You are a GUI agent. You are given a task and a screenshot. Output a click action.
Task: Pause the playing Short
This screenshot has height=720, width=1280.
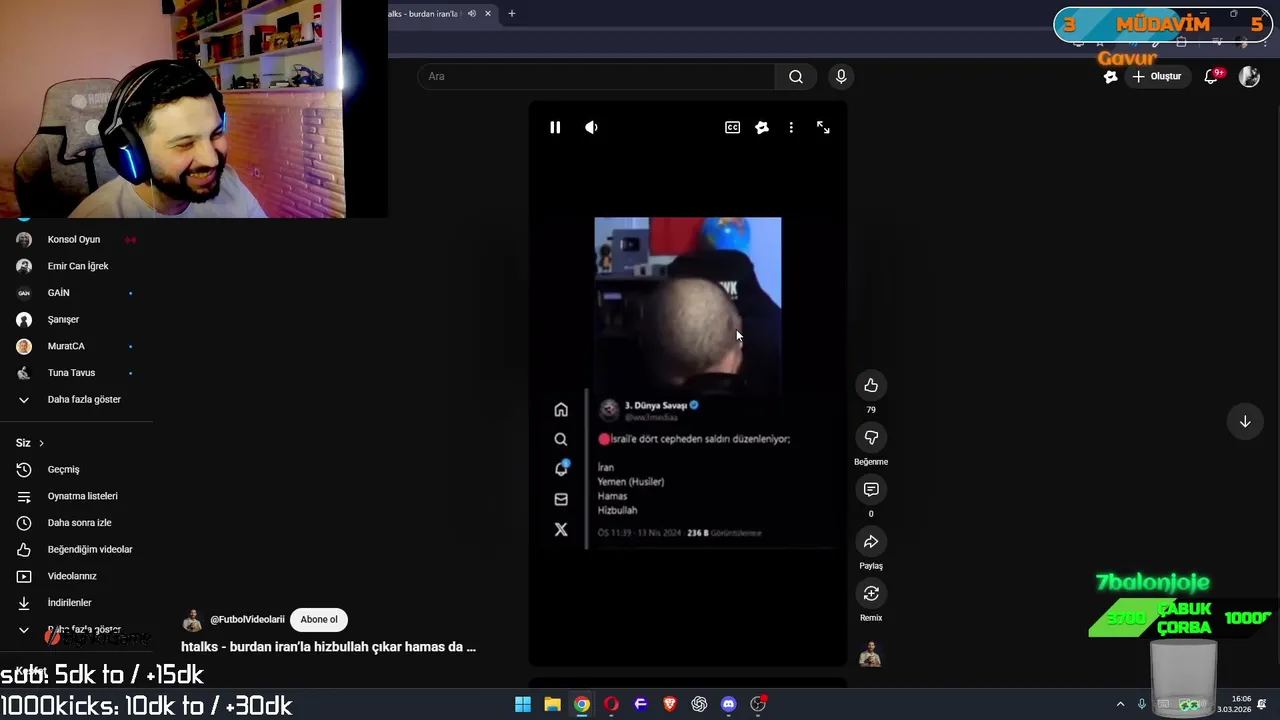click(x=555, y=127)
